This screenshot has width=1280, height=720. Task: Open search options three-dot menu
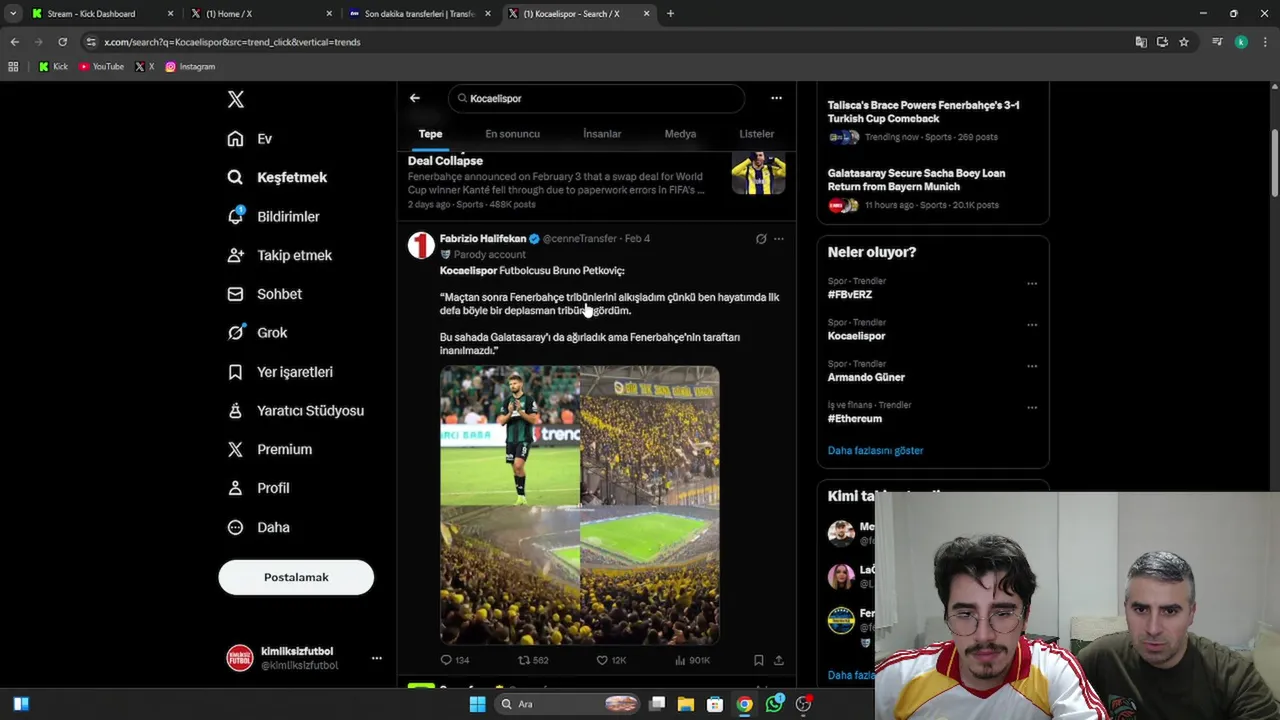tap(776, 98)
